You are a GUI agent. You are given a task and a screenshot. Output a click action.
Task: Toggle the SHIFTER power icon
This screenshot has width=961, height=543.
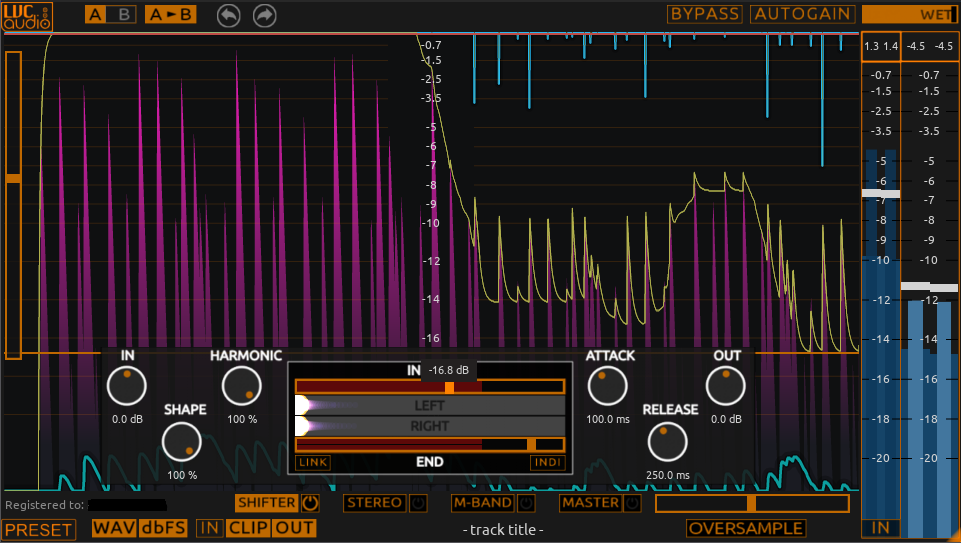(x=310, y=503)
